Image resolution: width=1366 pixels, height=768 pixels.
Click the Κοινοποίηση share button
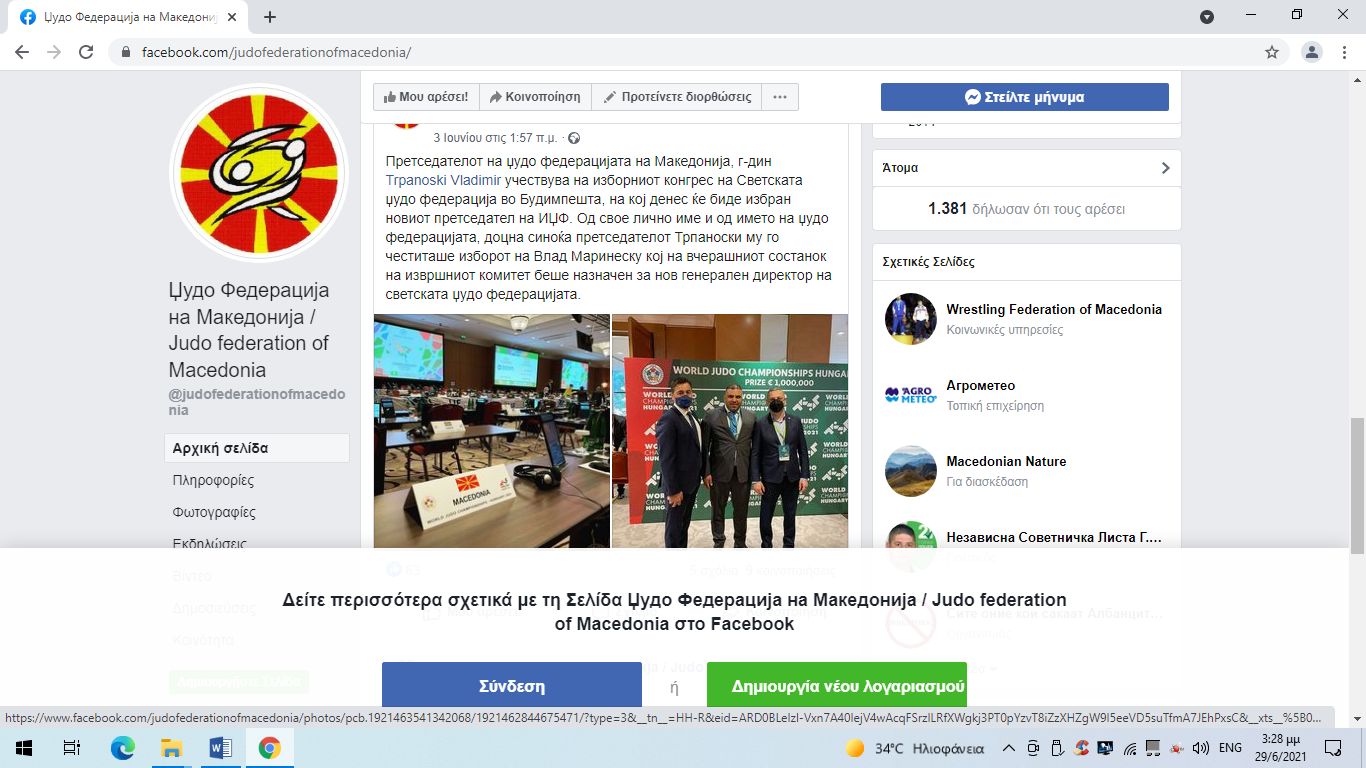pyautogui.click(x=536, y=97)
